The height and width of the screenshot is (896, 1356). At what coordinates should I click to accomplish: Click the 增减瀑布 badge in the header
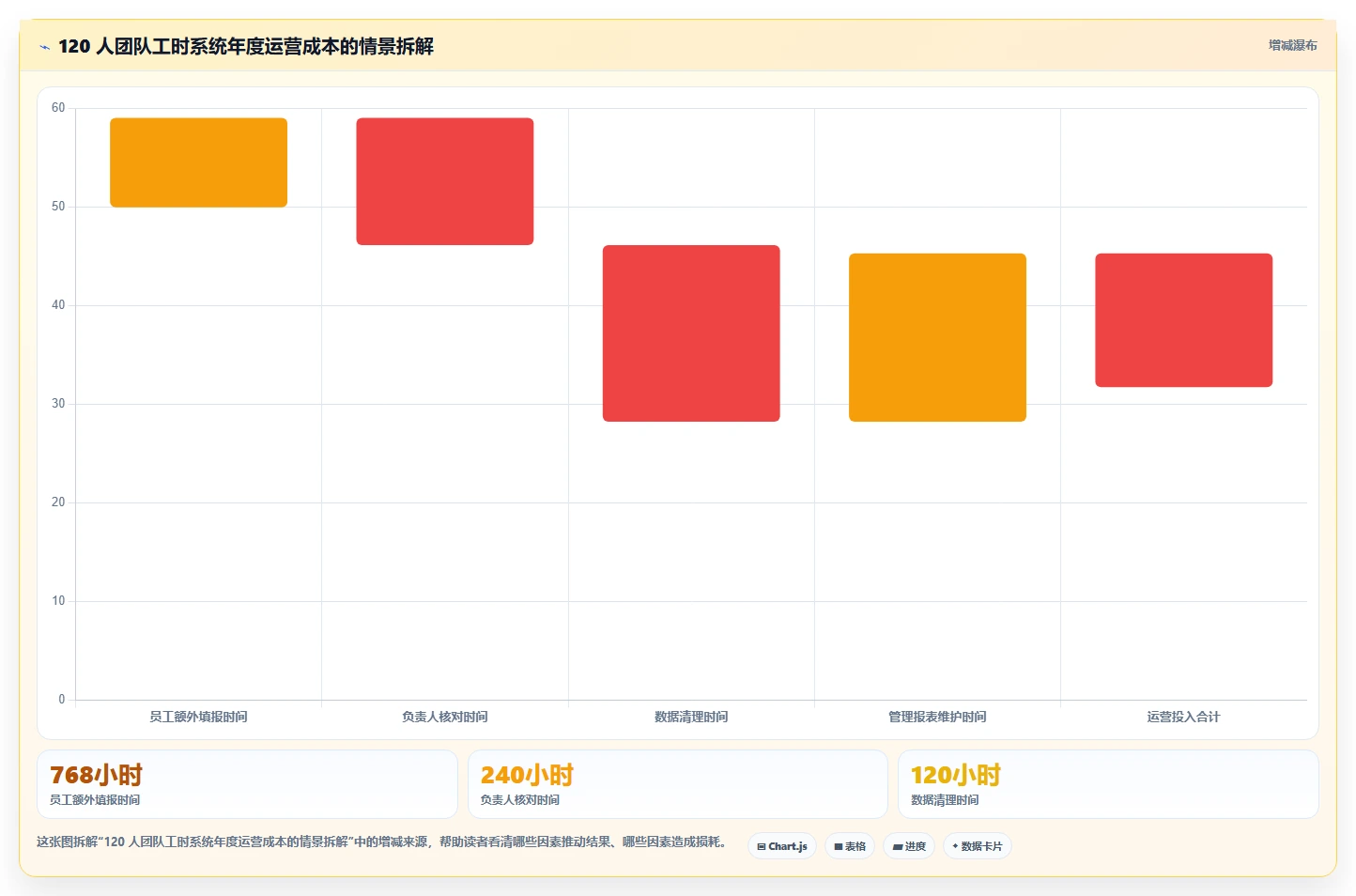1292,45
